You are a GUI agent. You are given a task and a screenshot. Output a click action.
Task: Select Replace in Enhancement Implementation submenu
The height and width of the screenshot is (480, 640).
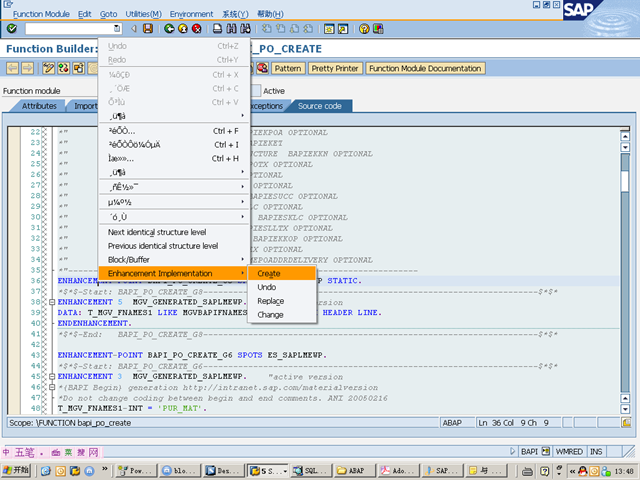click(x=282, y=301)
